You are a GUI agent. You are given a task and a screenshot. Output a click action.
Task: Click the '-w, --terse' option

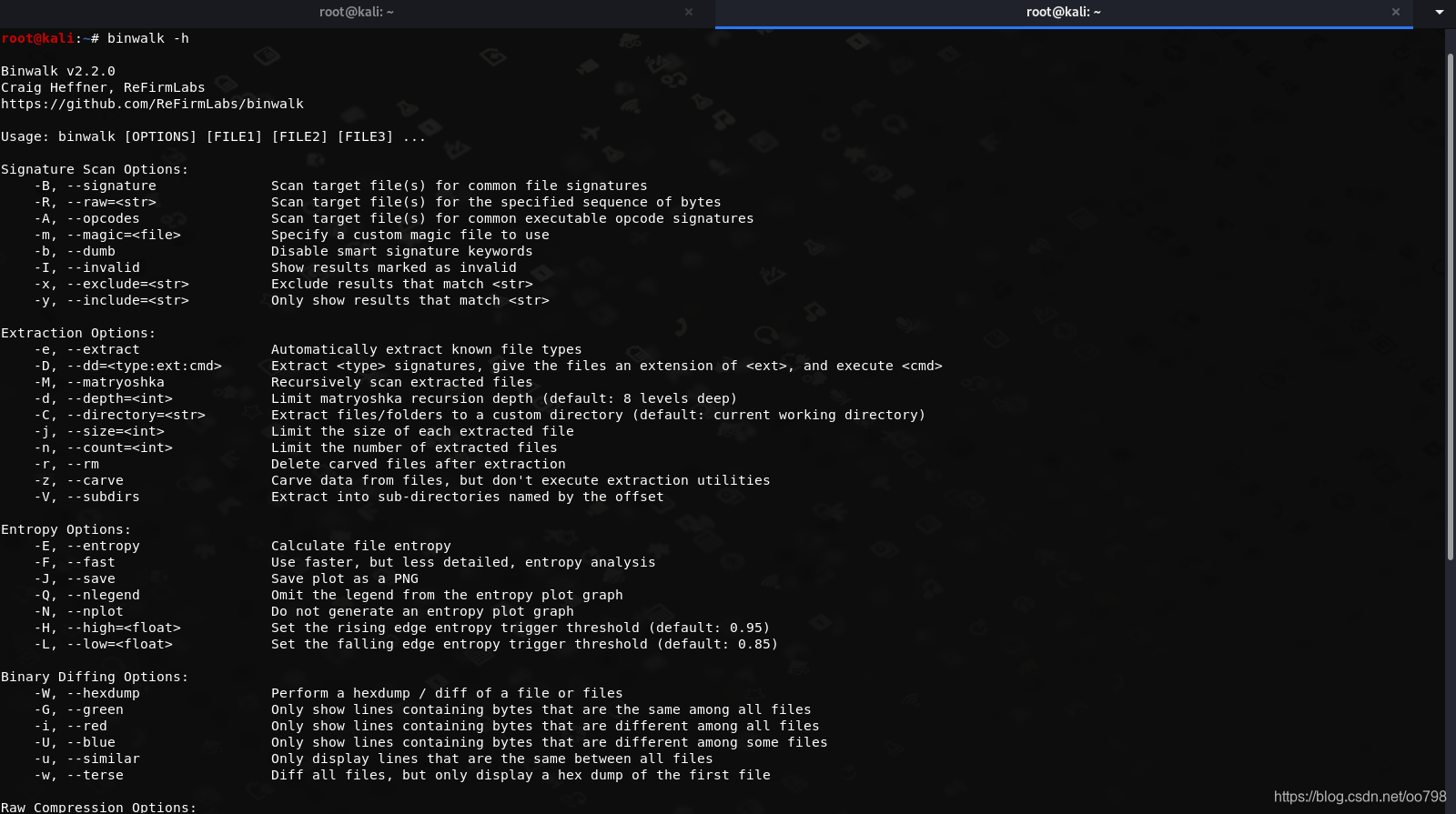[79, 775]
